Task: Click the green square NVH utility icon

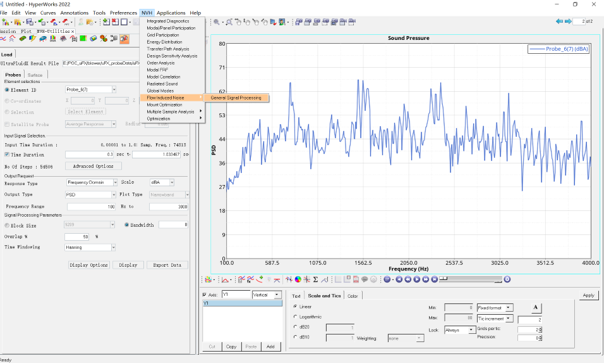Action: point(83,39)
